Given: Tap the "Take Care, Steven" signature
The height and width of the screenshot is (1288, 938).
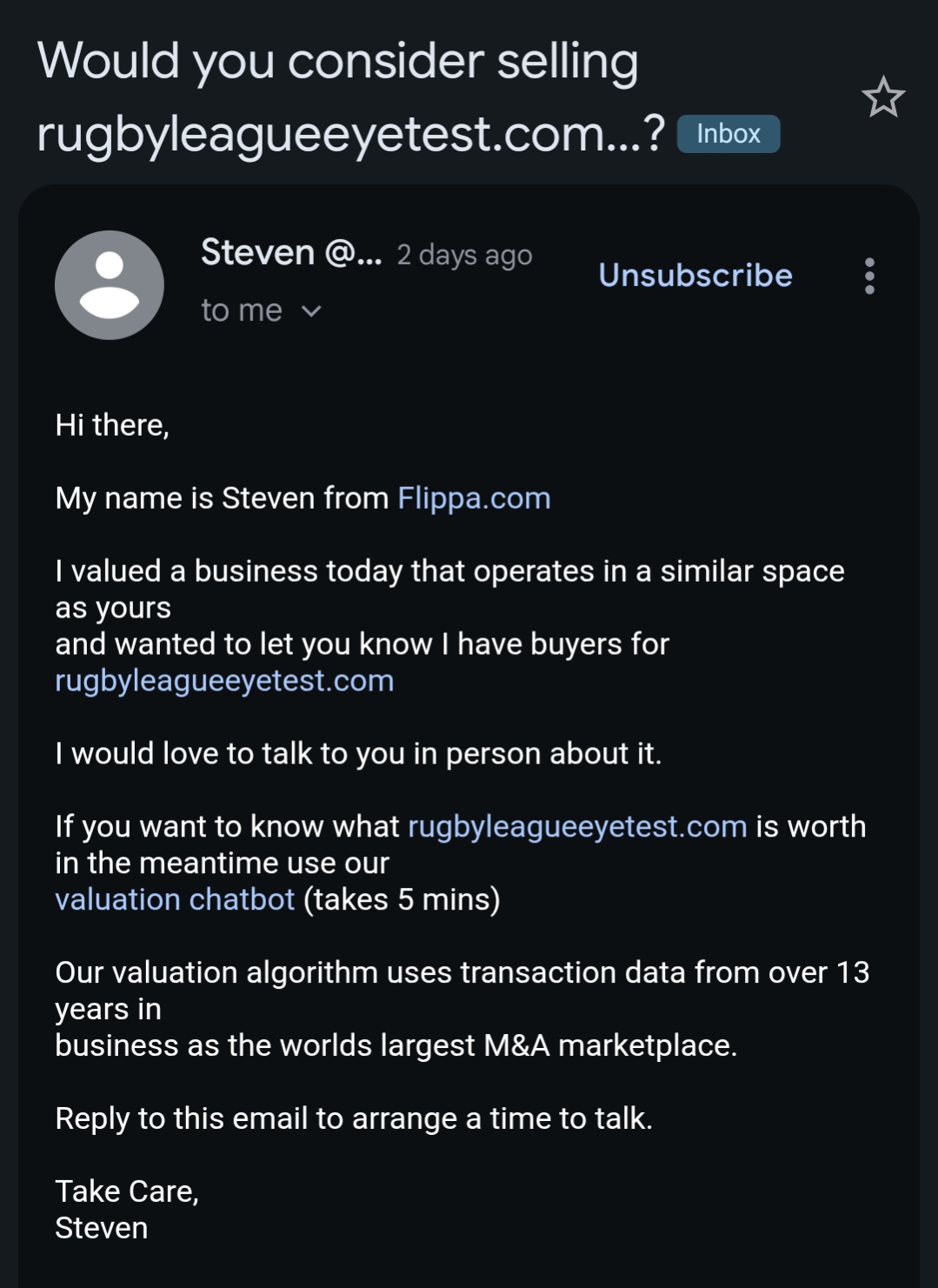Looking at the screenshot, I should 127,1210.
